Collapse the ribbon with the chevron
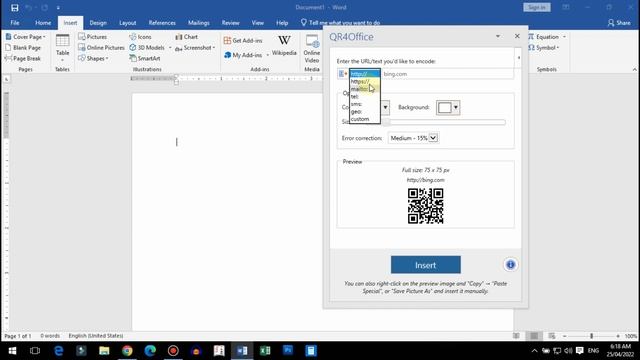The width and height of the screenshot is (640, 360). coord(634,69)
